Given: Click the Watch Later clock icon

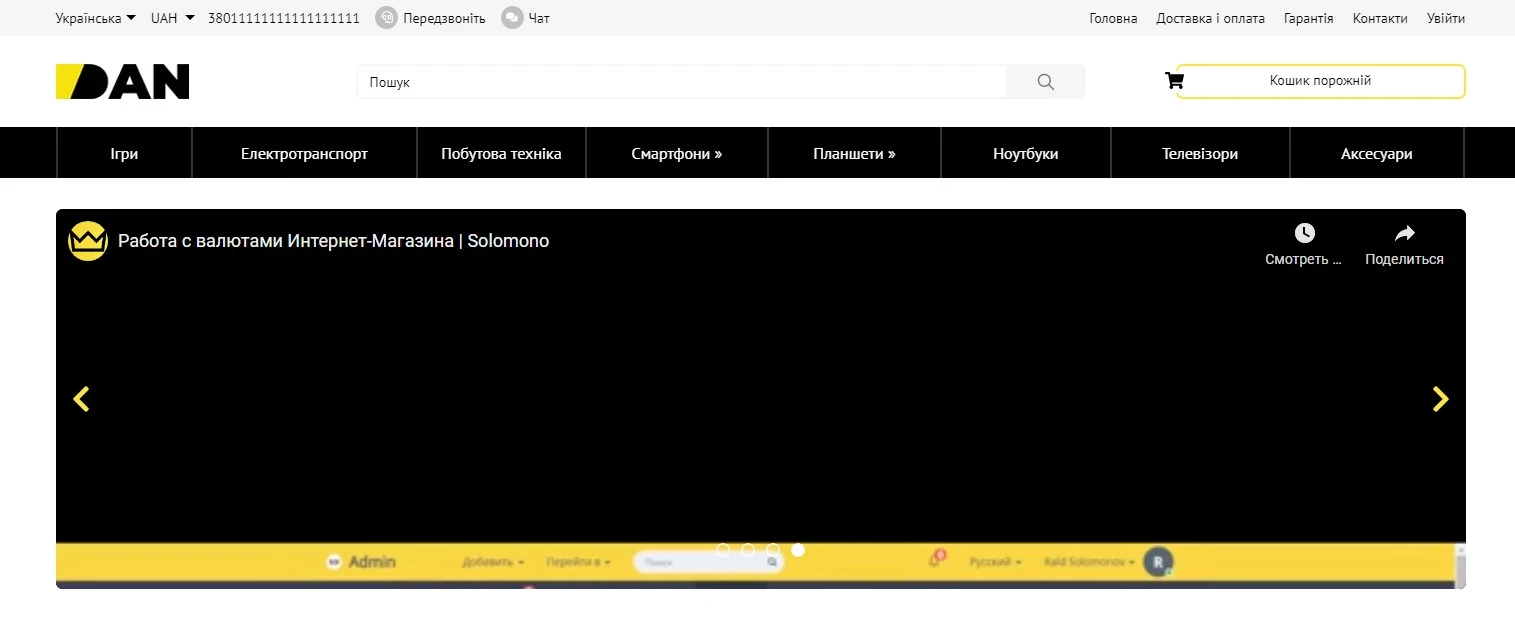Looking at the screenshot, I should 1304,234.
